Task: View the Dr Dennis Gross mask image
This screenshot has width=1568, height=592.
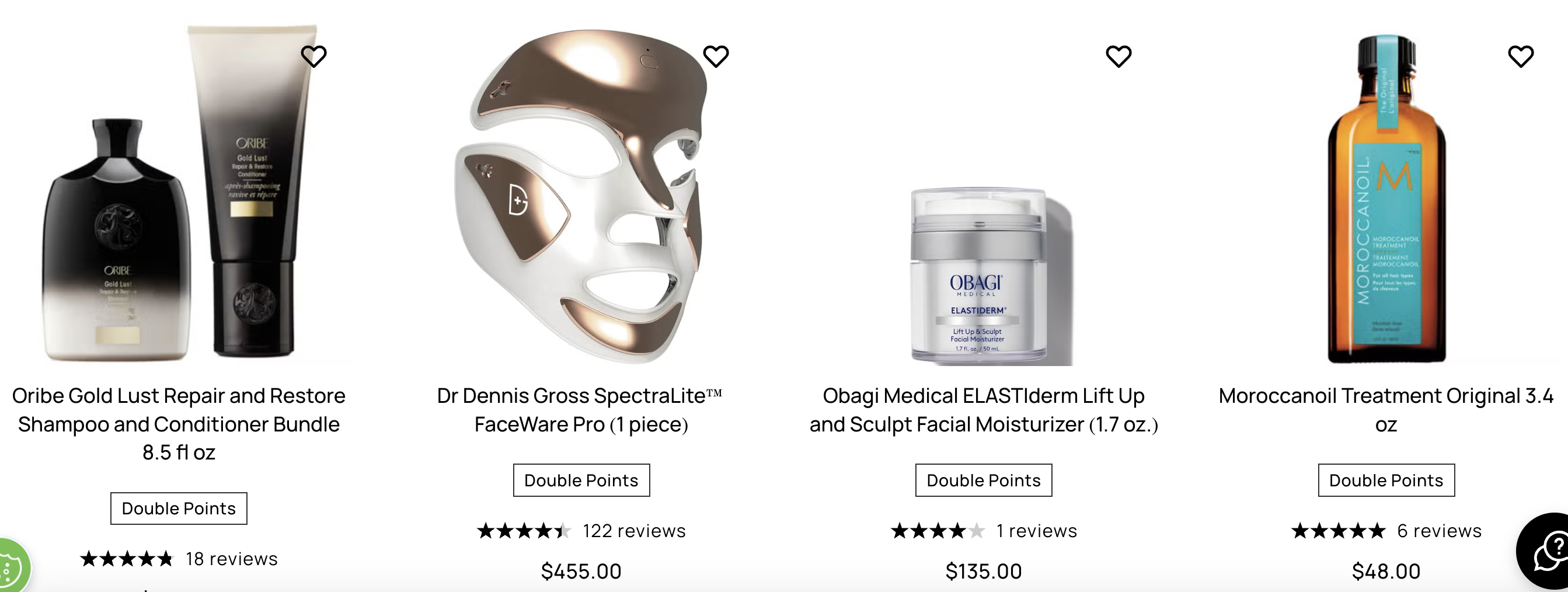Action: pos(581,195)
